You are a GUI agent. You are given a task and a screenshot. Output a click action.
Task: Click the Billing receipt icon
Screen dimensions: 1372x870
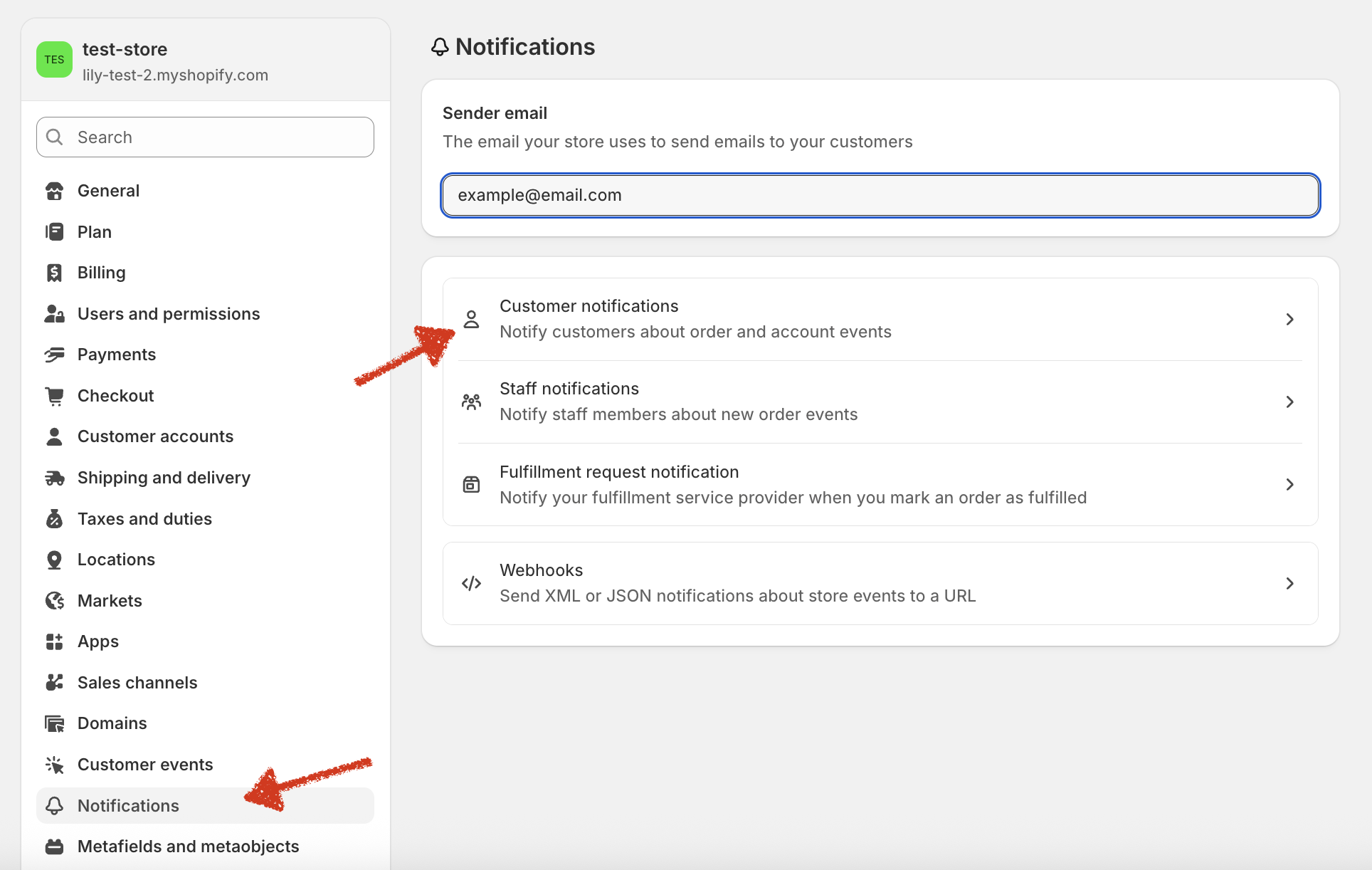[x=55, y=273]
